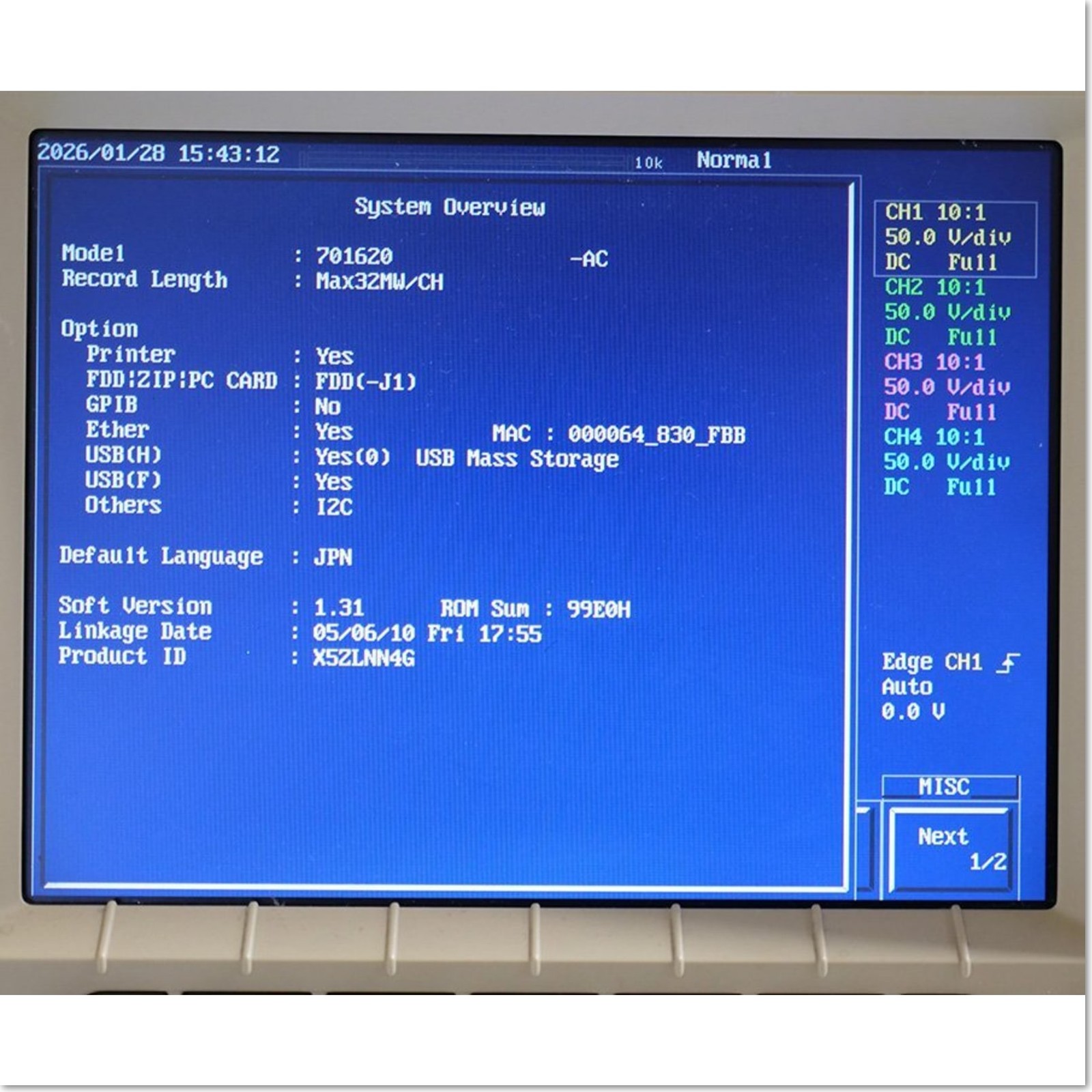Select the Edge CH1 trigger text
Image resolution: width=1092 pixels, height=1092 pixels.
(x=932, y=662)
